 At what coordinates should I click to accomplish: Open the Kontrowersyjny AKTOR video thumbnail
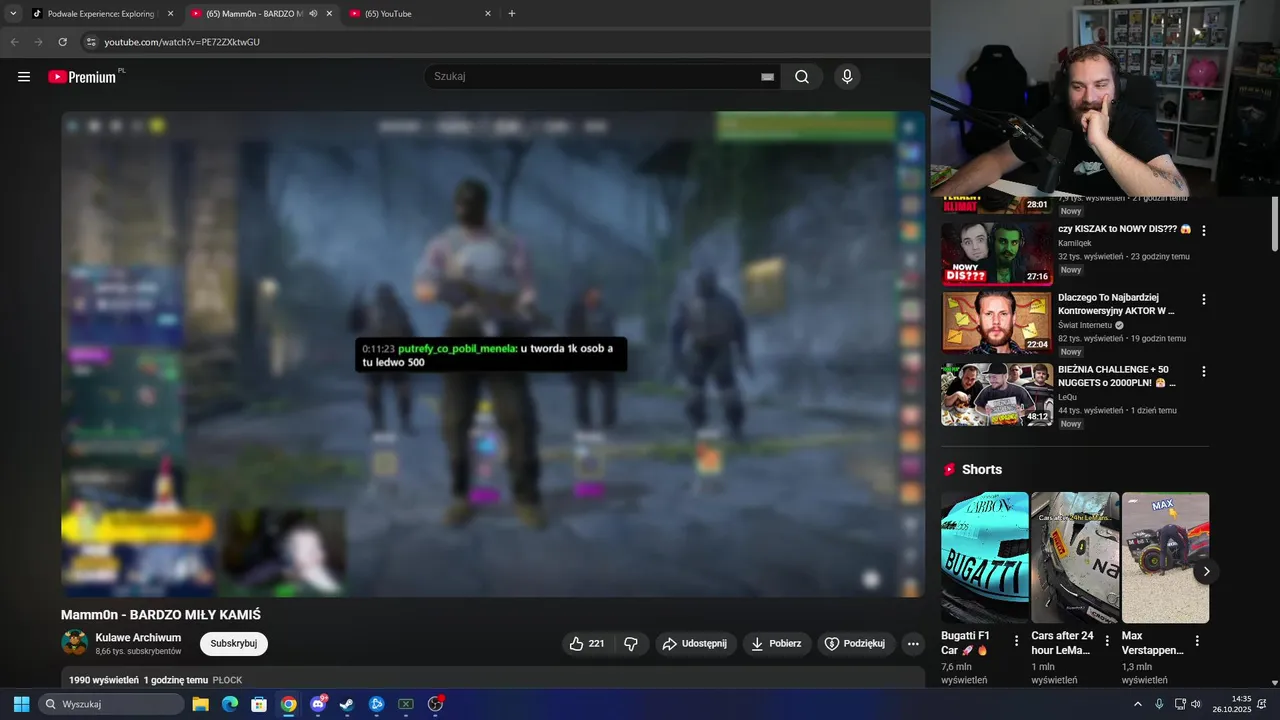(x=996, y=323)
